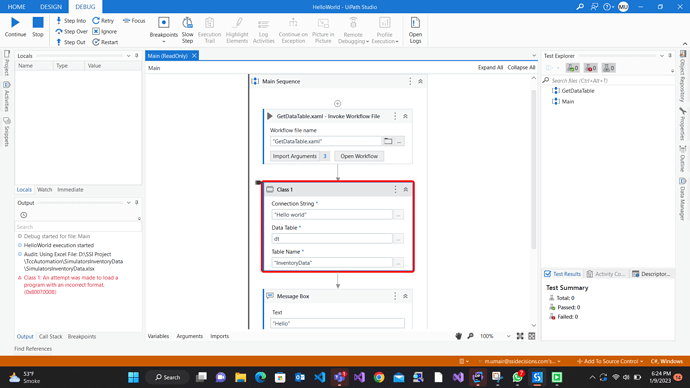Image resolution: width=690 pixels, height=388 pixels.
Task: Open the help menu in title bar
Action: 609,7
